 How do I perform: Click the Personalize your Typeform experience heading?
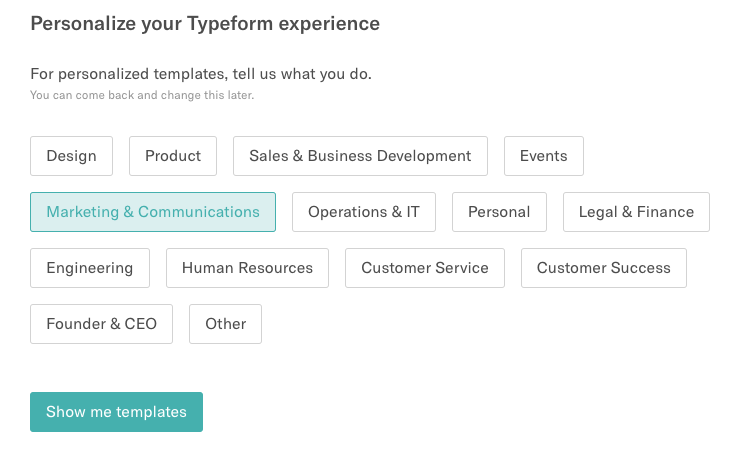coord(205,24)
